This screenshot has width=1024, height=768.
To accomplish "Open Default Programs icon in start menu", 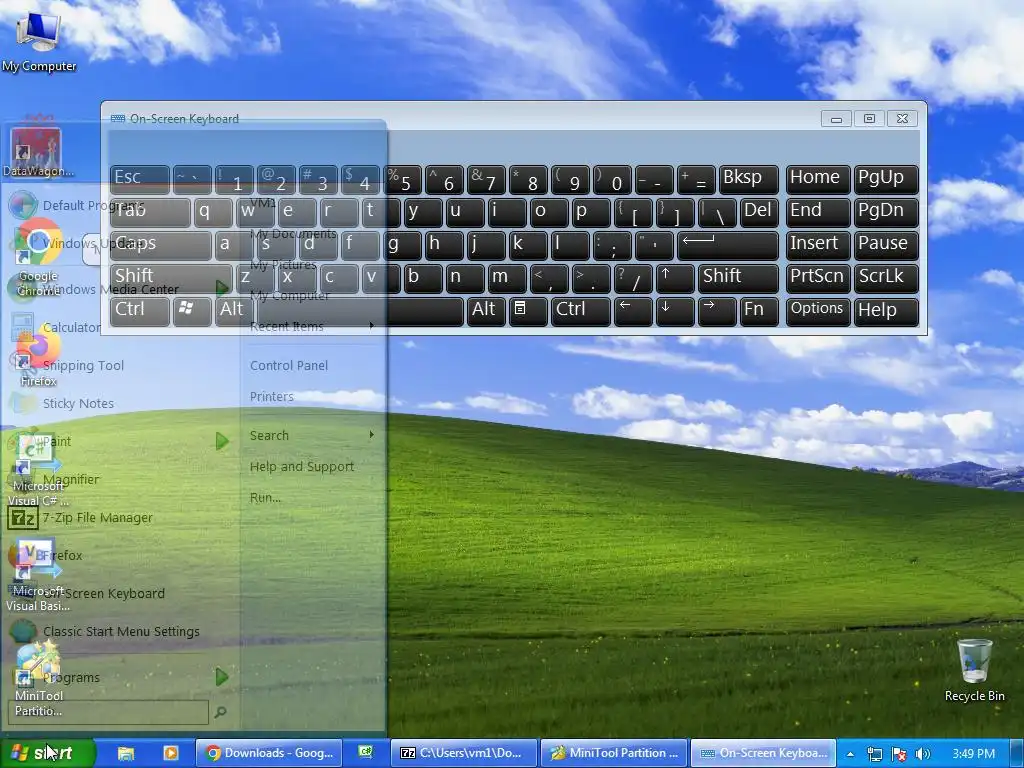I will pos(23,205).
